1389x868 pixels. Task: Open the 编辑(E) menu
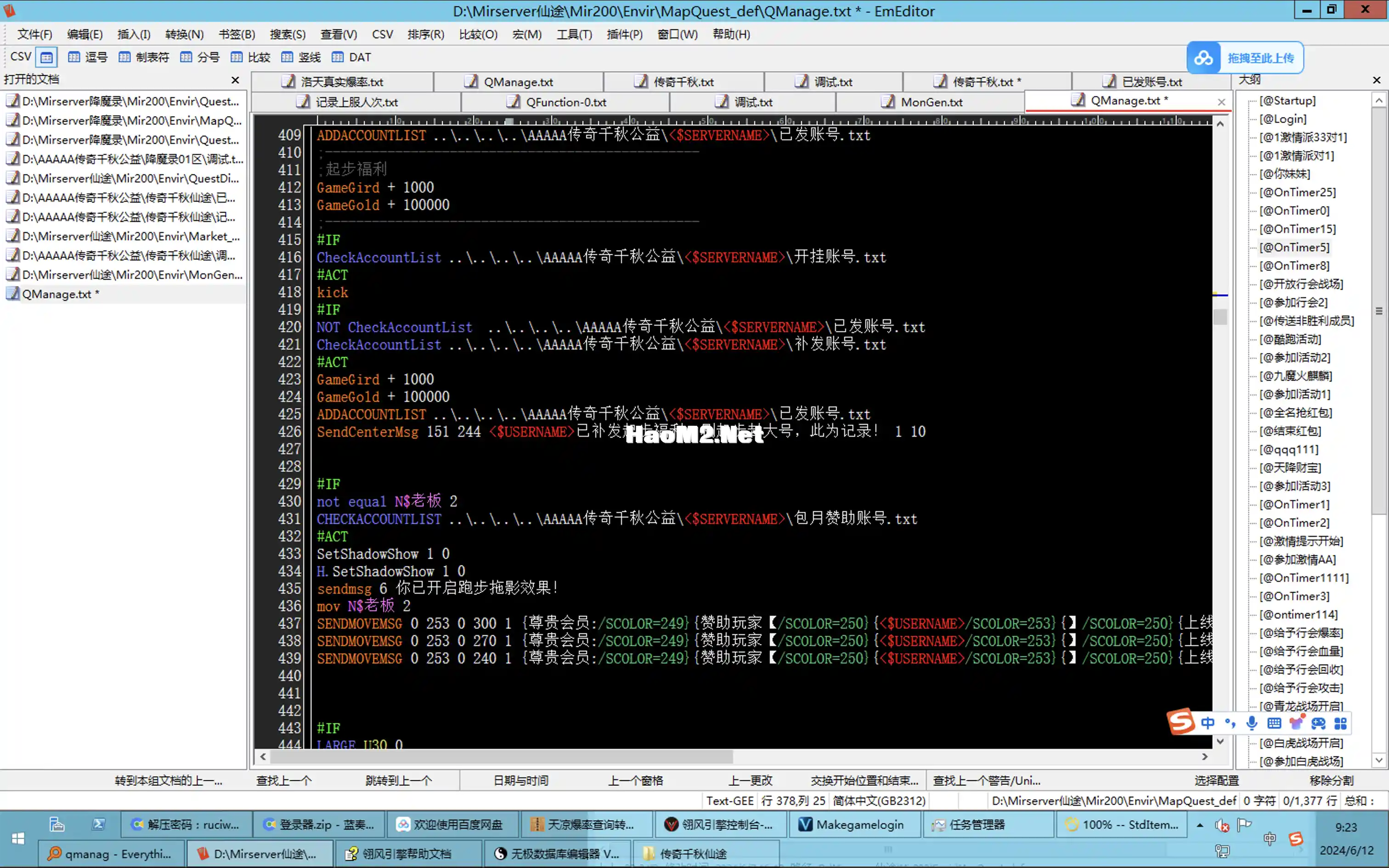click(85, 34)
